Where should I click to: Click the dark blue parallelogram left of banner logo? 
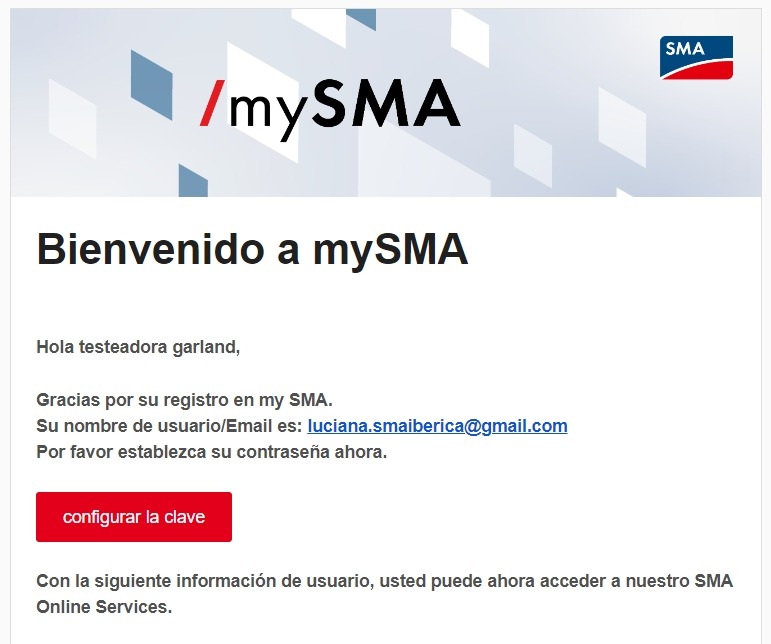click(x=151, y=85)
